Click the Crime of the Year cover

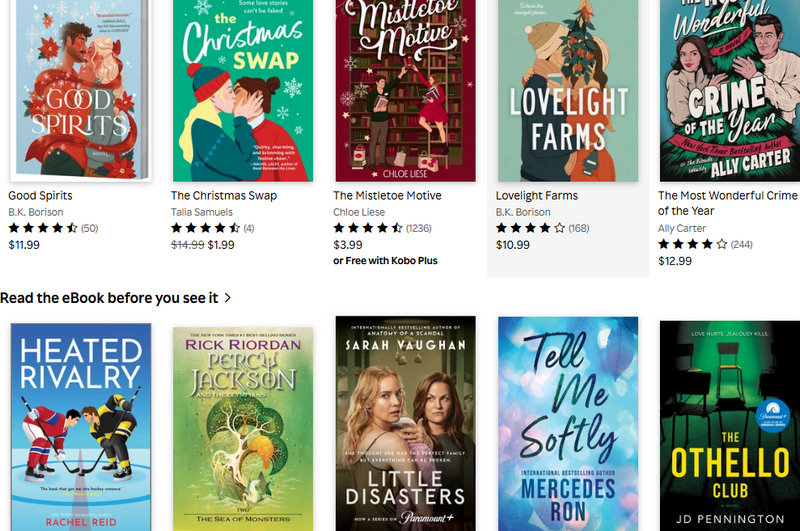[730, 90]
